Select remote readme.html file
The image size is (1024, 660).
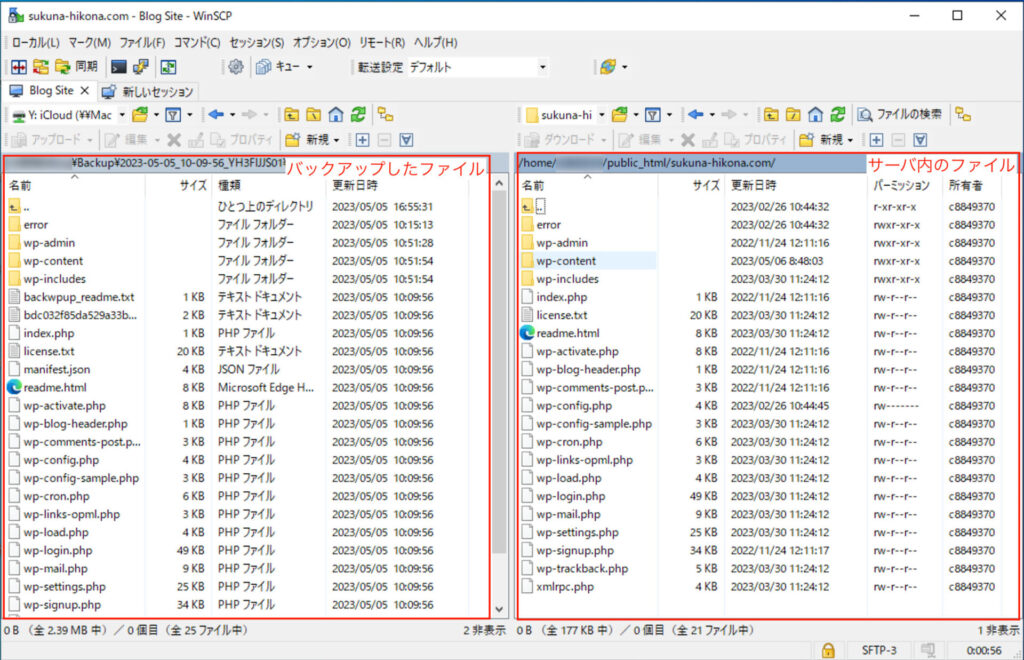coord(568,334)
